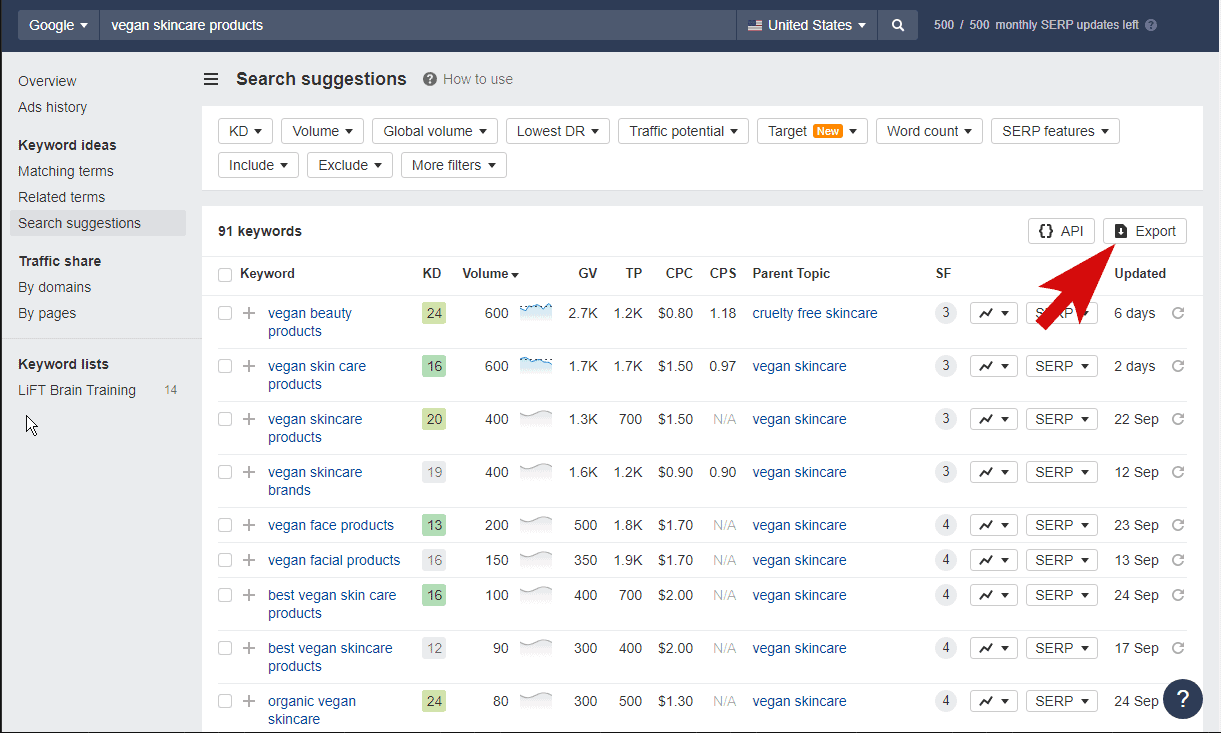This screenshot has width=1221, height=733.
Task: Open SERP dropdown for 'vegan skincare brands'
Action: (1061, 472)
